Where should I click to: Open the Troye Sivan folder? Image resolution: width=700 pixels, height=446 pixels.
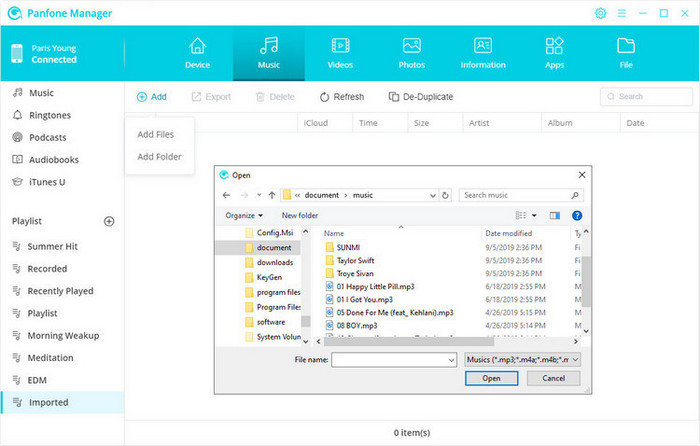350,273
